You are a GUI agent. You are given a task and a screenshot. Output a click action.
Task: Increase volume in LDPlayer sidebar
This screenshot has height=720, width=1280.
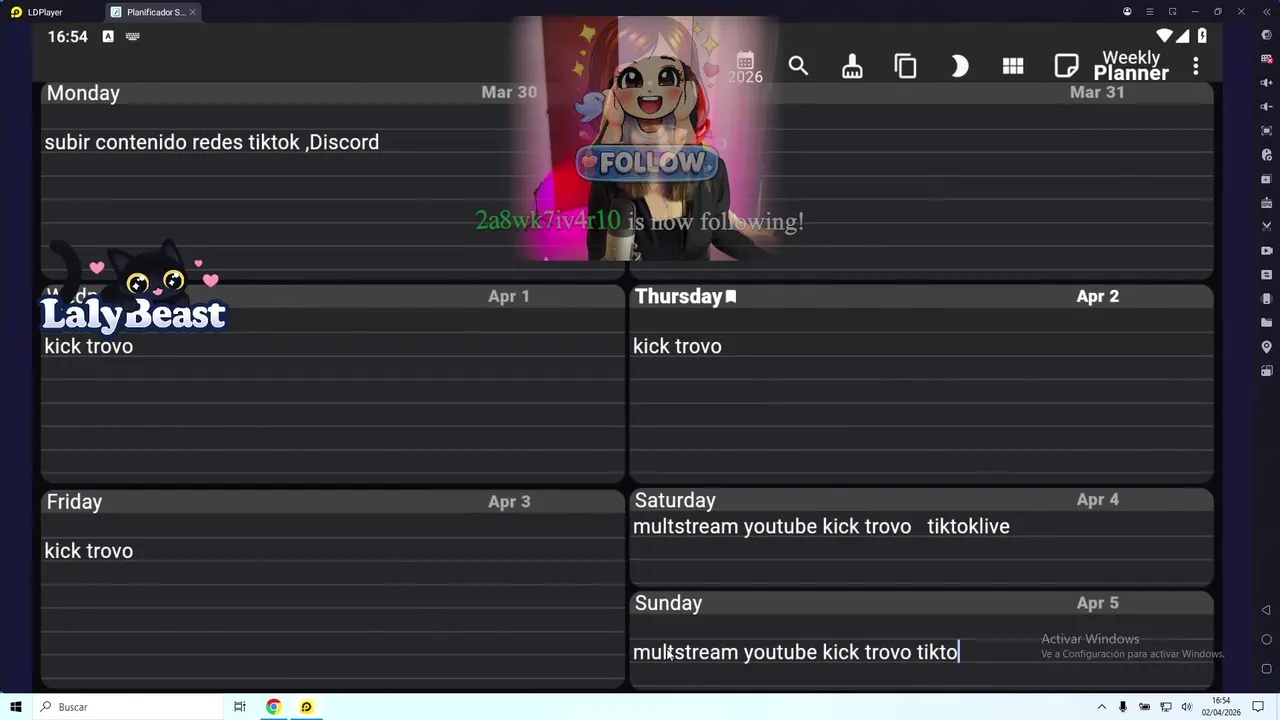pyautogui.click(x=1267, y=83)
